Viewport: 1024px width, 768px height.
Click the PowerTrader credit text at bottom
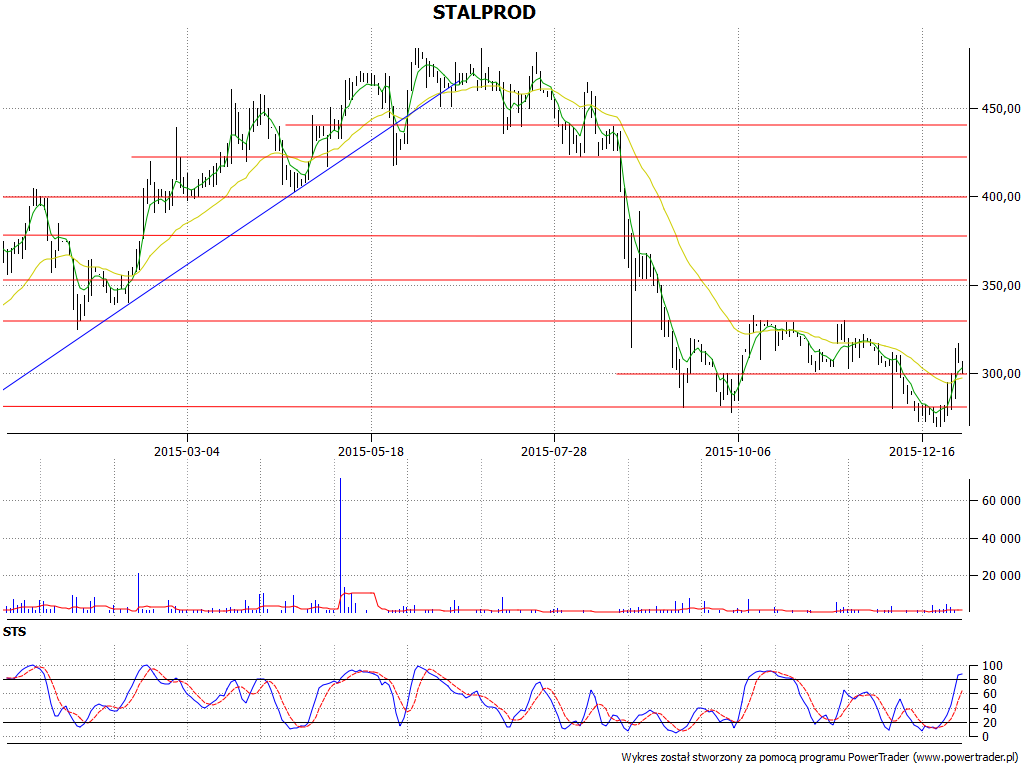tap(819, 758)
